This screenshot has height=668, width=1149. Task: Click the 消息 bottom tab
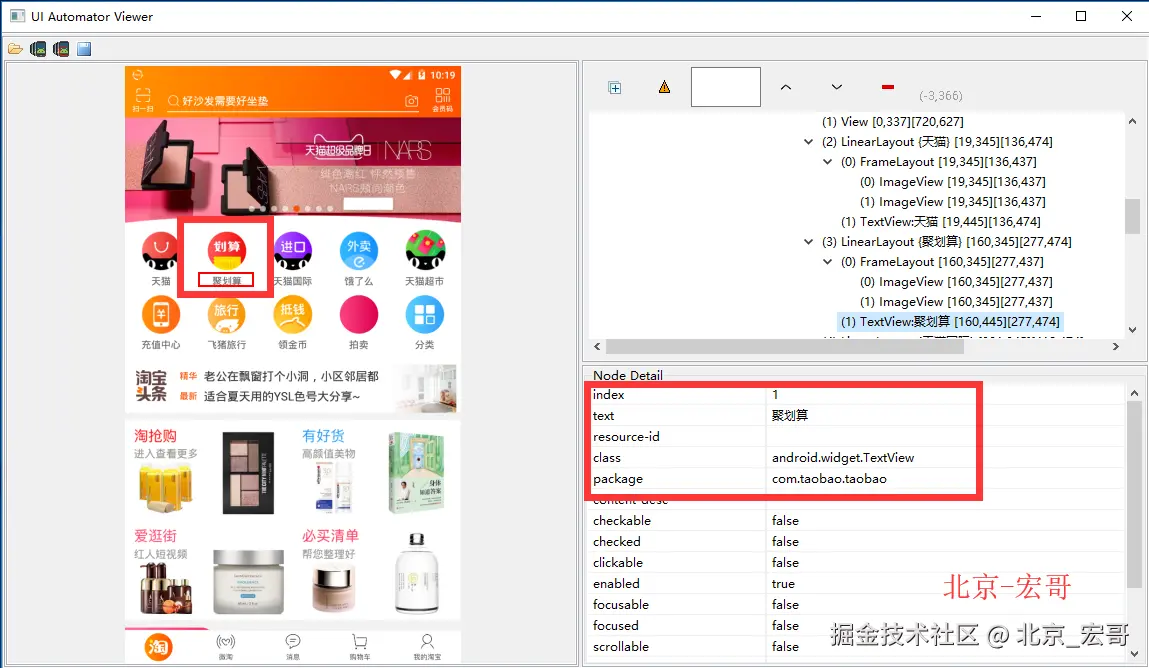(x=292, y=647)
